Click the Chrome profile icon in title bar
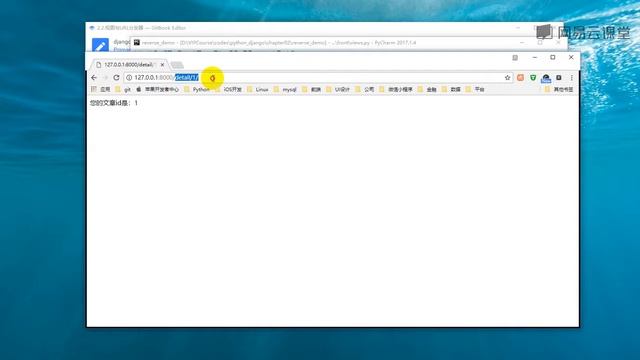This screenshot has width=640, height=360. click(x=515, y=58)
